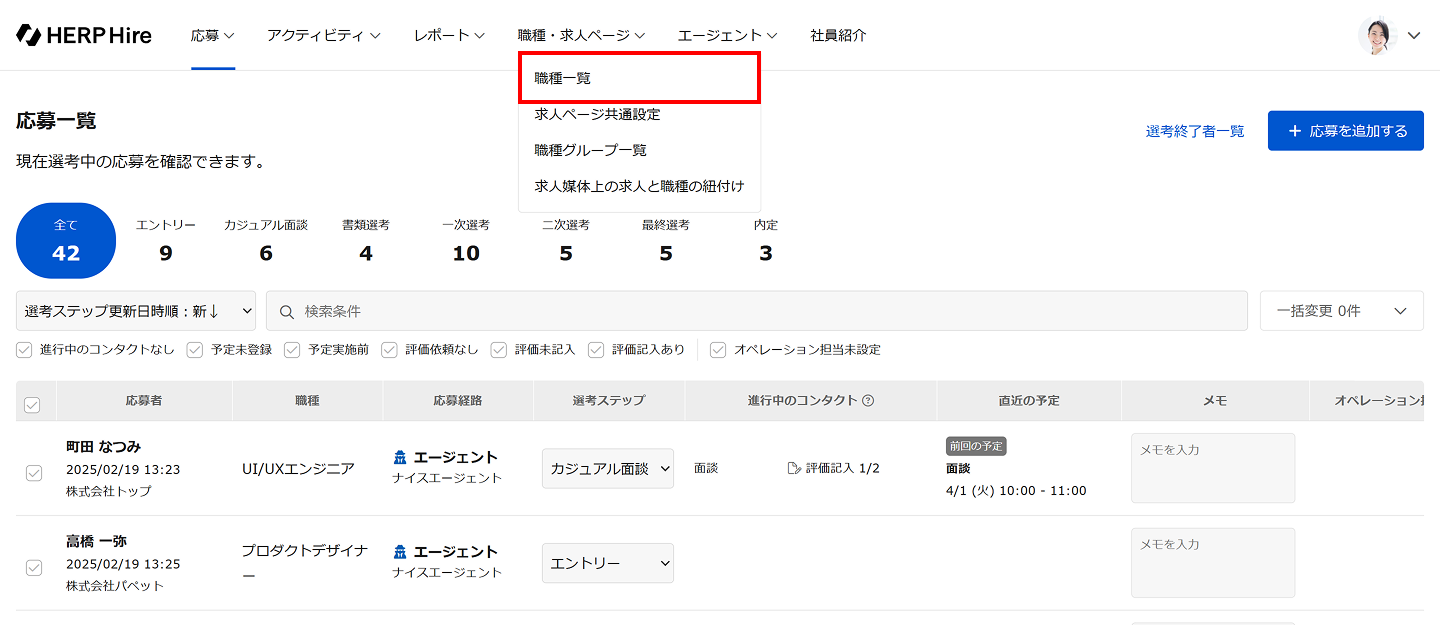Screen dimensions: 1440x625
Task: Open the user profile avatar menu
Action: tap(1377, 35)
